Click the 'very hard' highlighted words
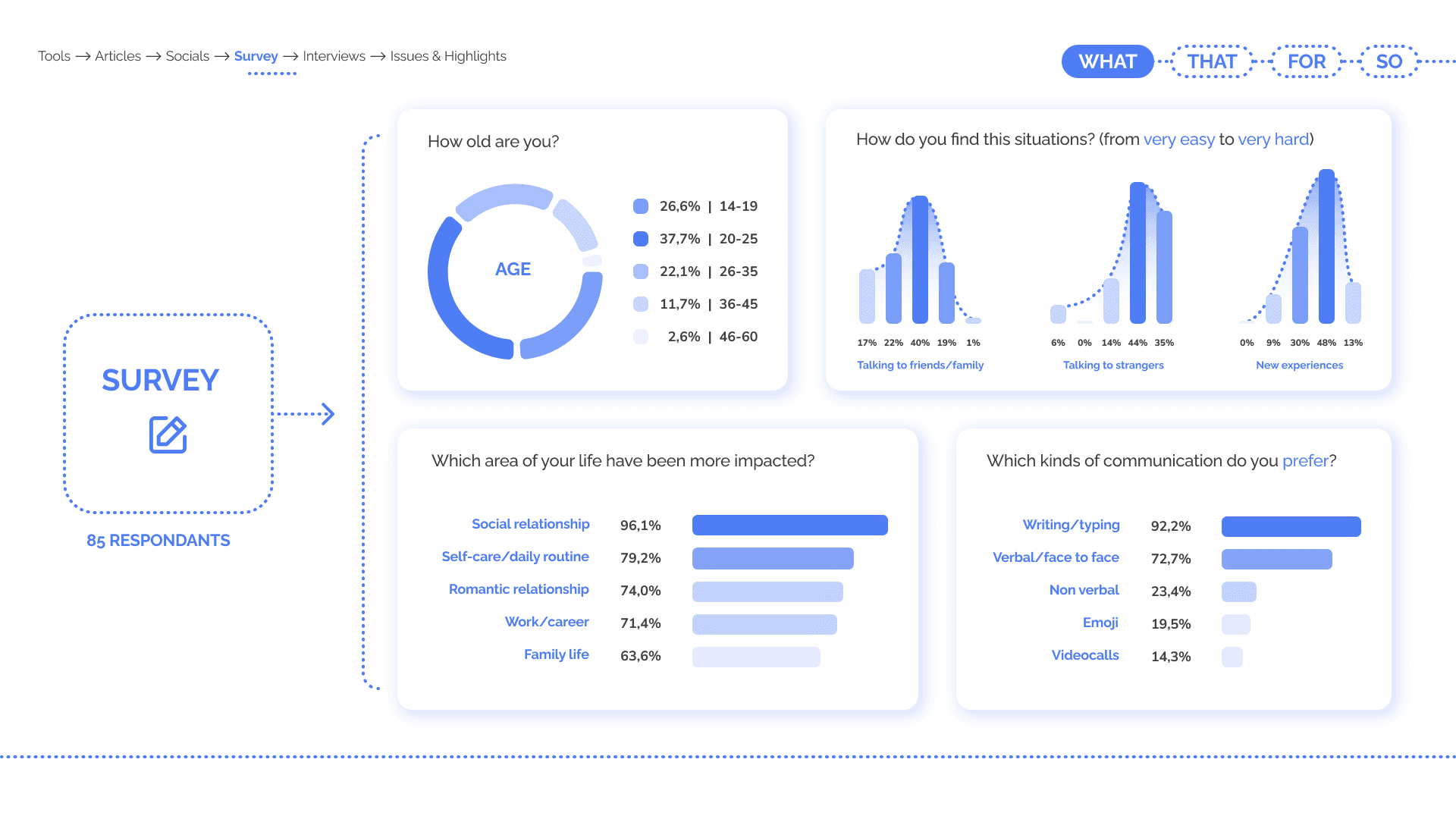The height and width of the screenshot is (819, 1456). point(1273,140)
